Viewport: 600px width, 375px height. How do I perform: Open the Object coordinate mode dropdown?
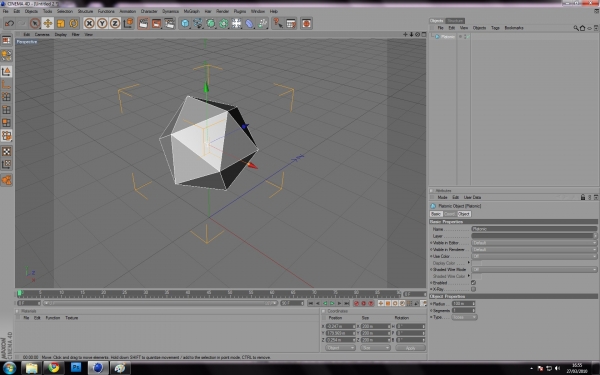click(340, 348)
